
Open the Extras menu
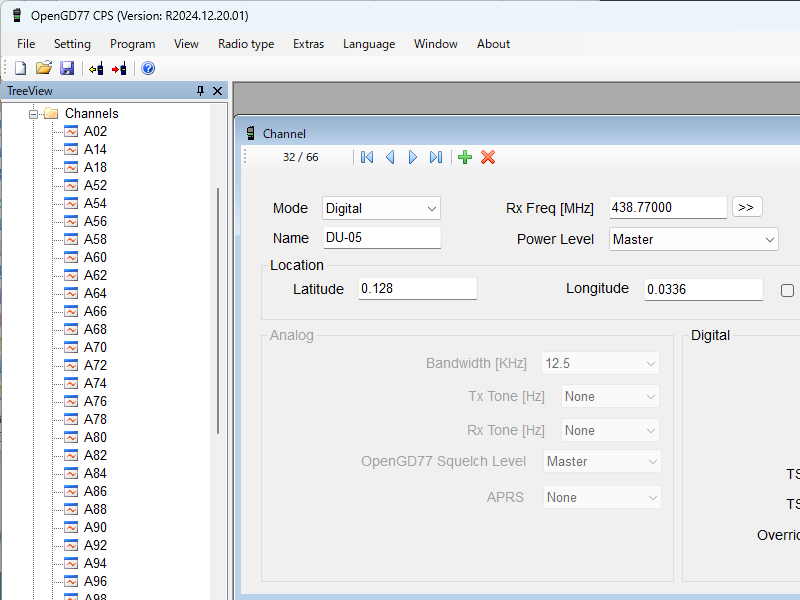(308, 44)
